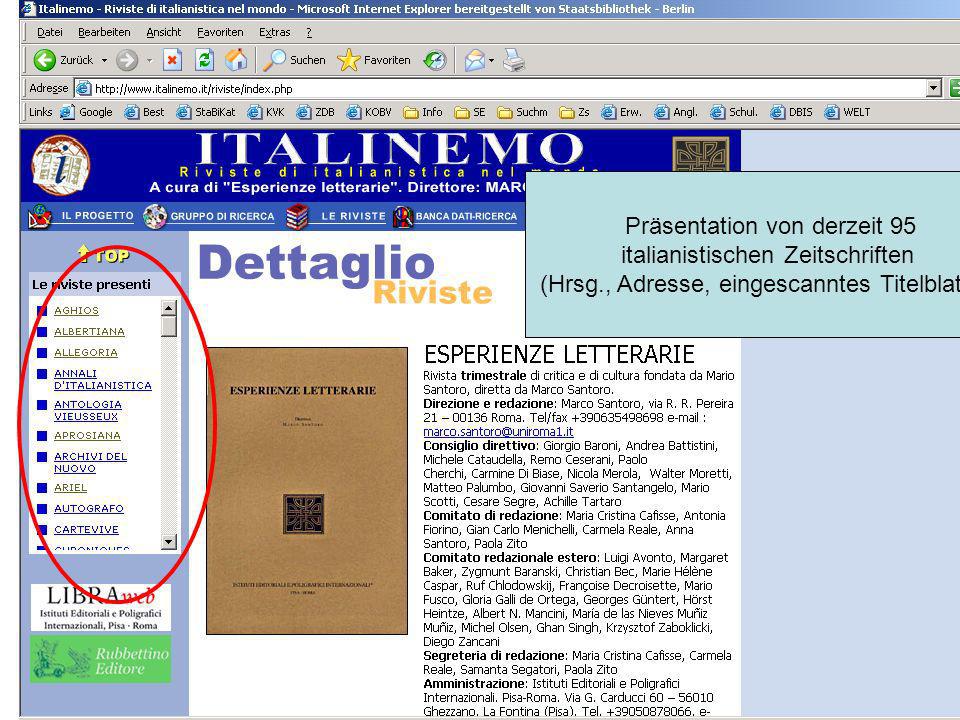Open the KVK links bookmark
This screenshot has width=960, height=720.
(x=266, y=112)
